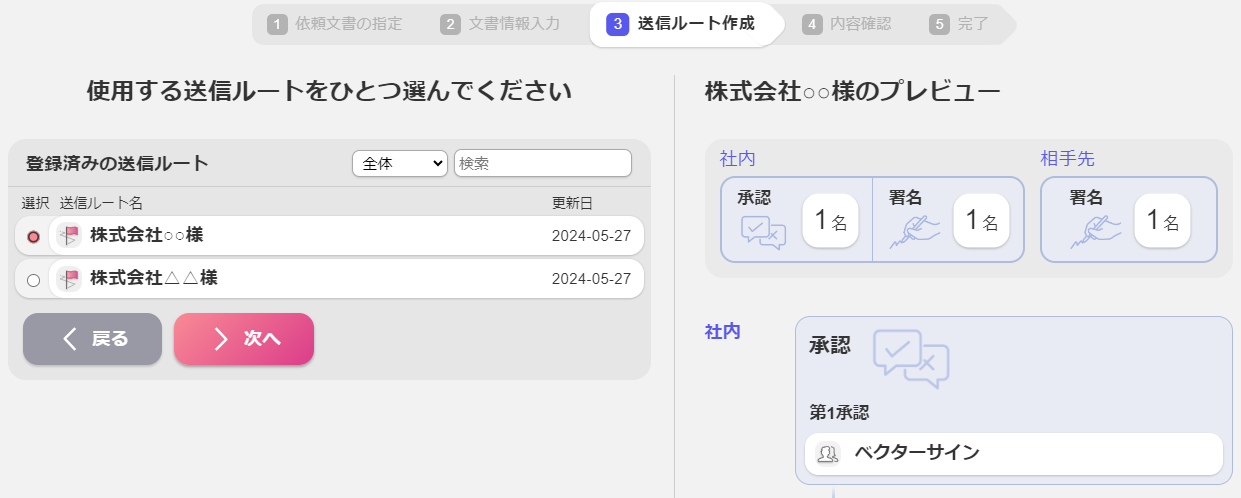The height and width of the screenshot is (498, 1241).
Task: Select the ベクターサイン approver row
Action: coord(1014,454)
